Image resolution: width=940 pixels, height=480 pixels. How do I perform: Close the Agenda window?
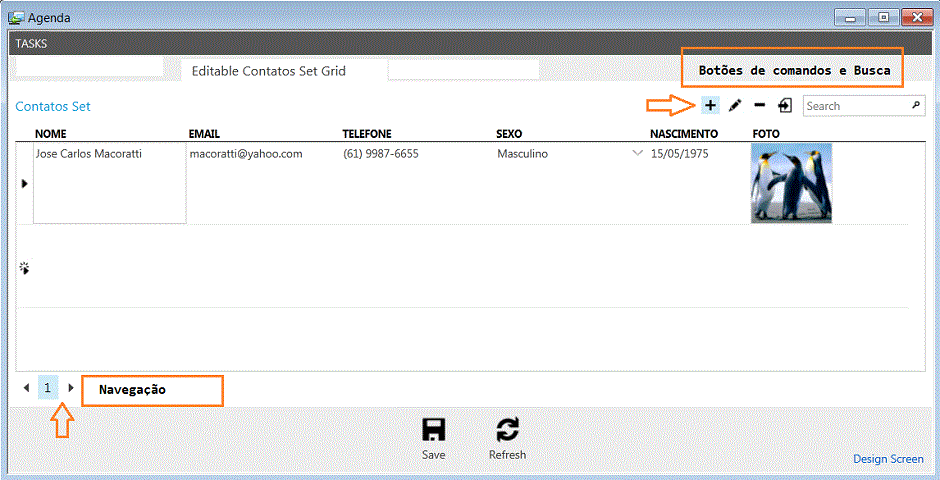[x=916, y=17]
